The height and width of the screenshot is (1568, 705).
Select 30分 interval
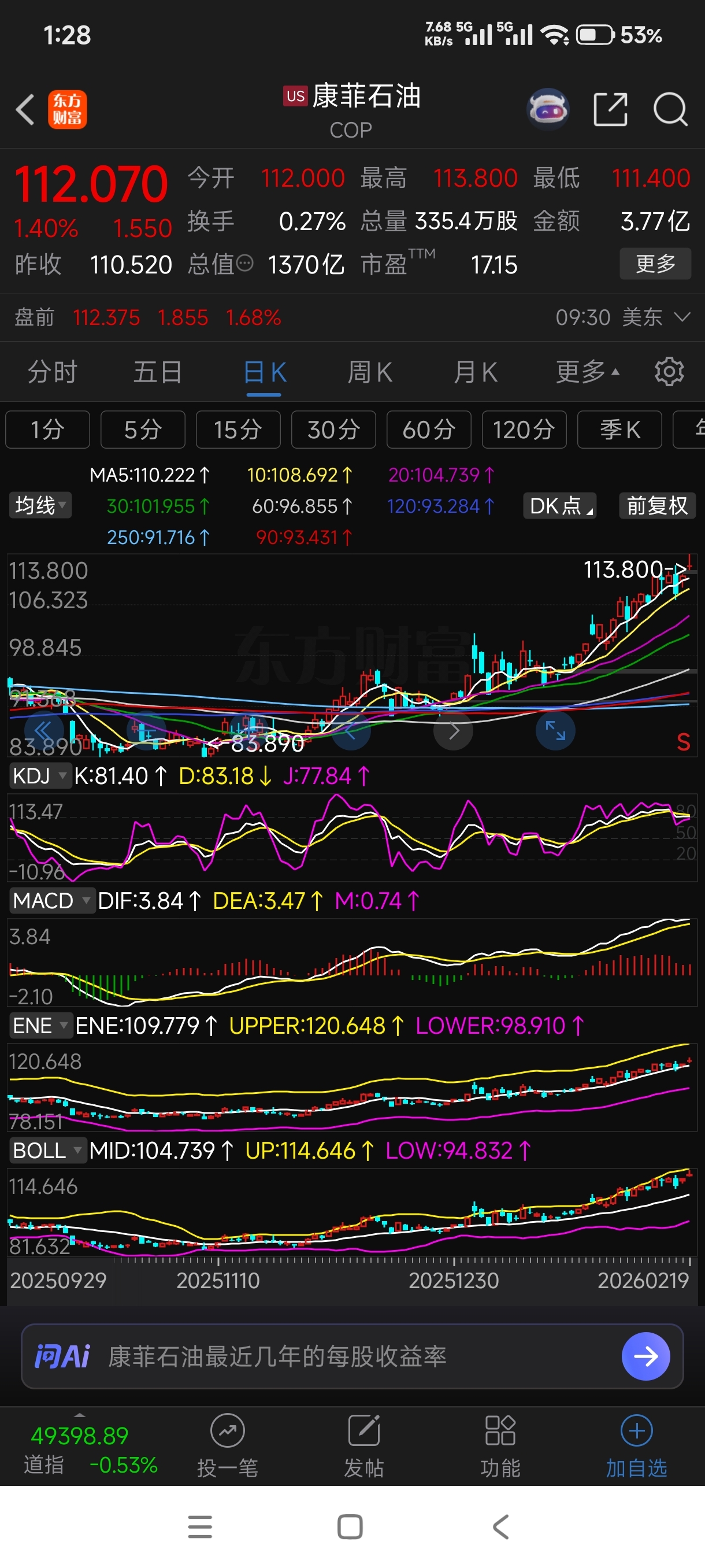333,430
